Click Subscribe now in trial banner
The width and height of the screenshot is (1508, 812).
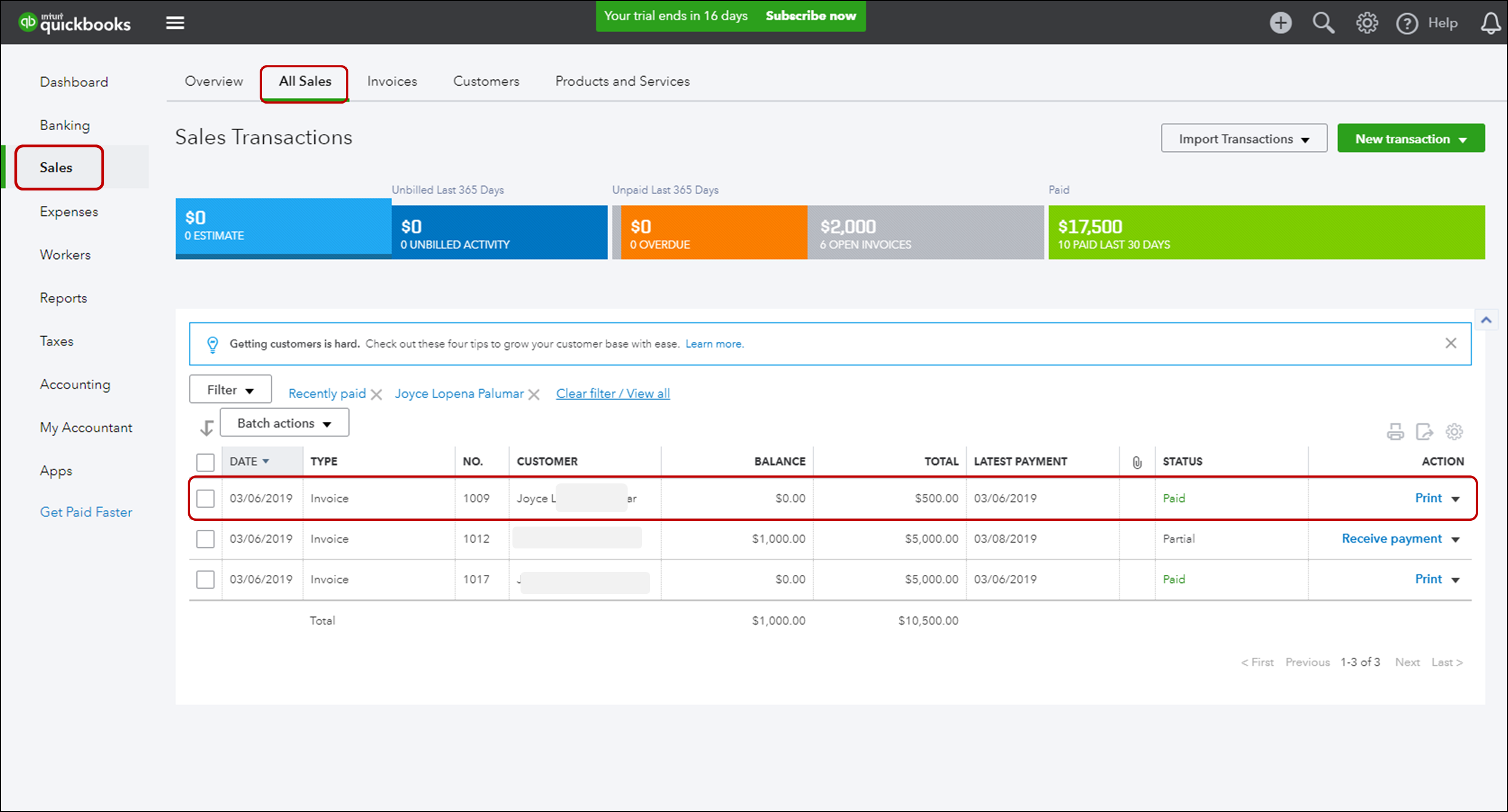point(810,16)
